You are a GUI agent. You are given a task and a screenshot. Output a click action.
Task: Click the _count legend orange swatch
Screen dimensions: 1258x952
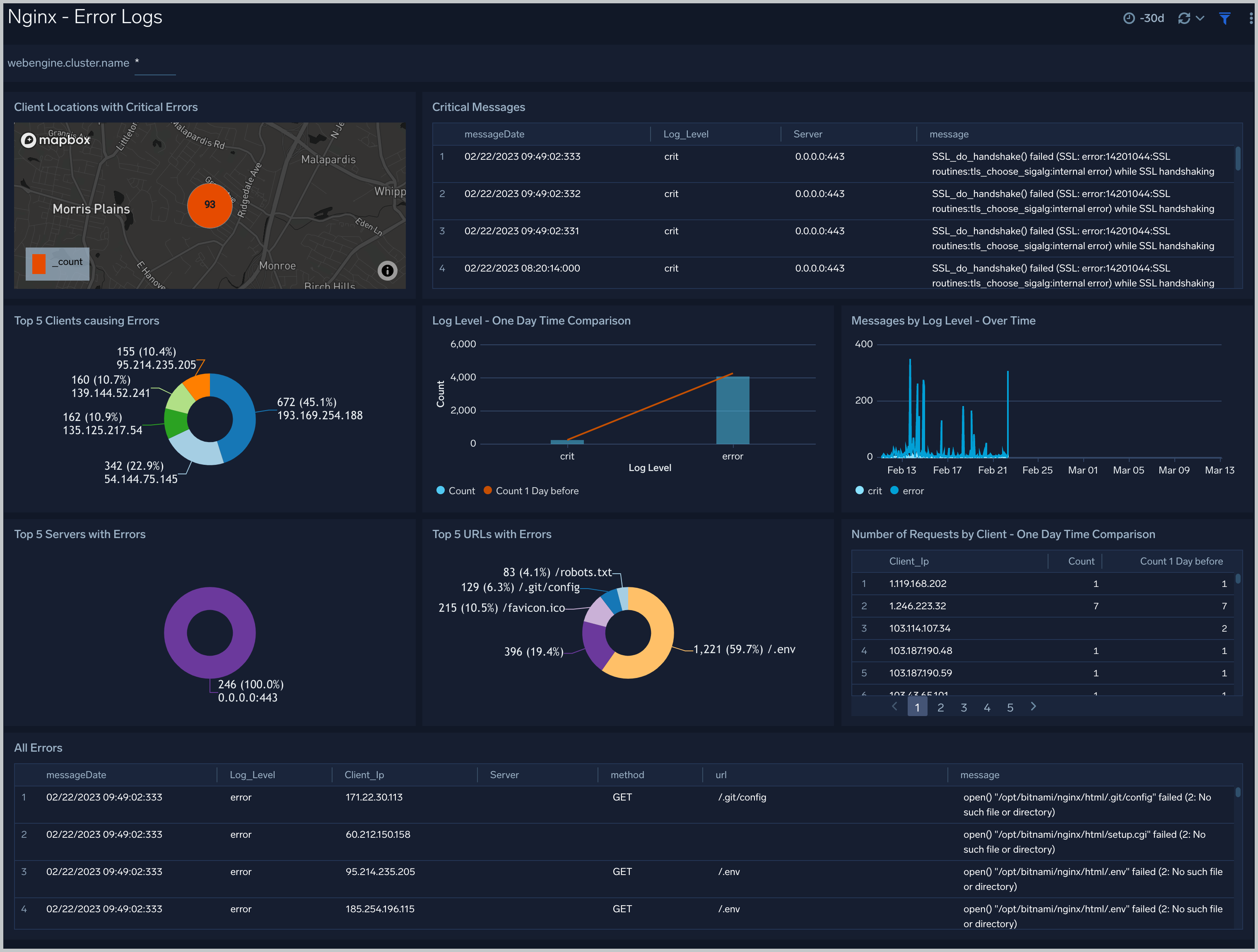click(39, 264)
